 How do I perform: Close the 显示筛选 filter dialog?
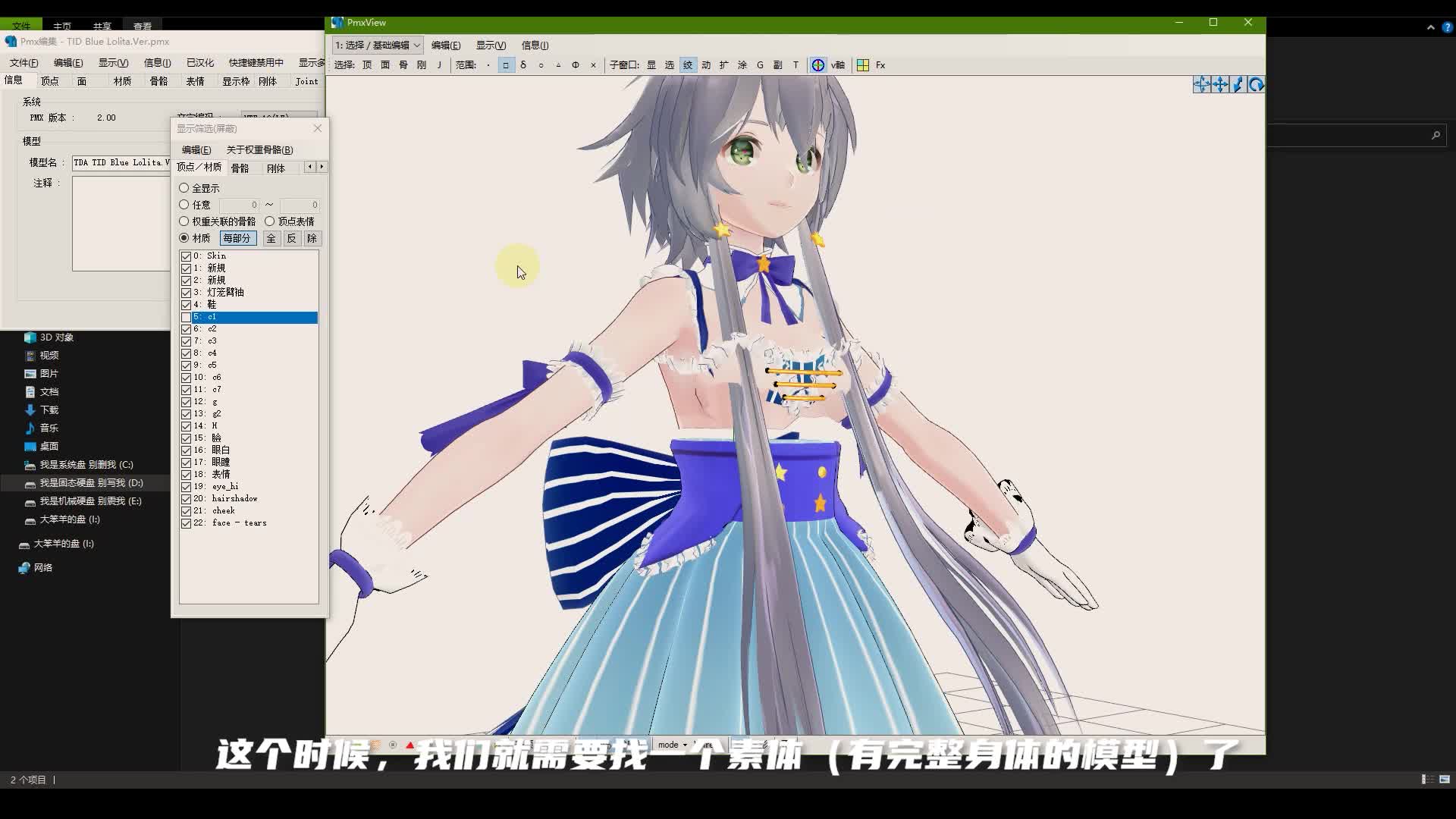point(318,128)
